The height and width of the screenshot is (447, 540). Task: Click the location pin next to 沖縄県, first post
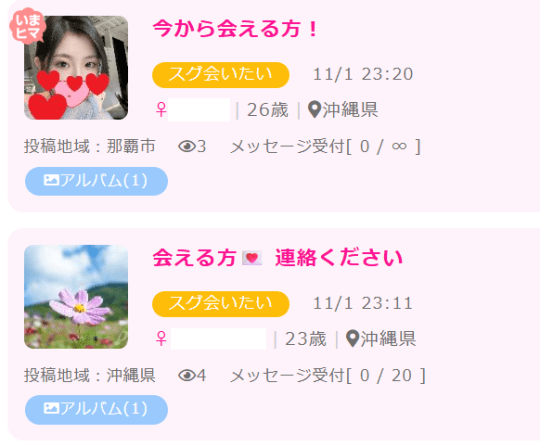pos(314,110)
